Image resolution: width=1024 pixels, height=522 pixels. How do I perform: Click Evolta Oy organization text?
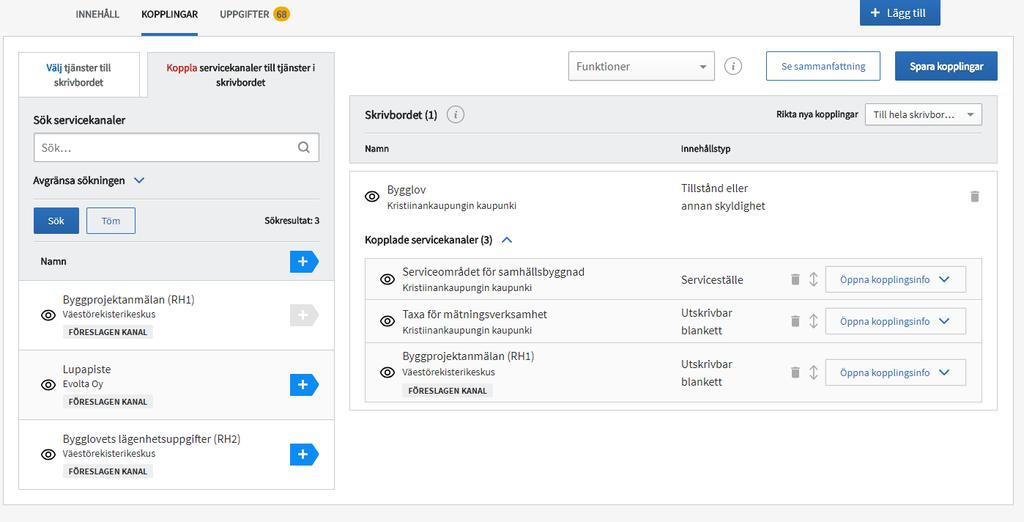[83, 384]
